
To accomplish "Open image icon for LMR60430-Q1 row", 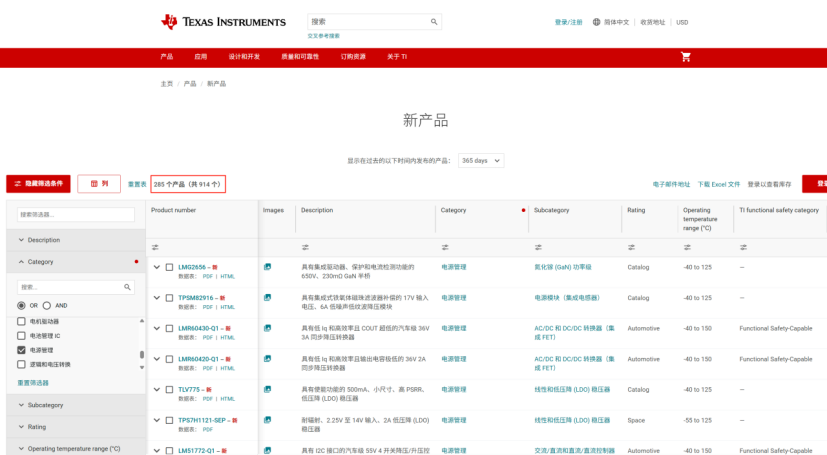I will point(267,328).
